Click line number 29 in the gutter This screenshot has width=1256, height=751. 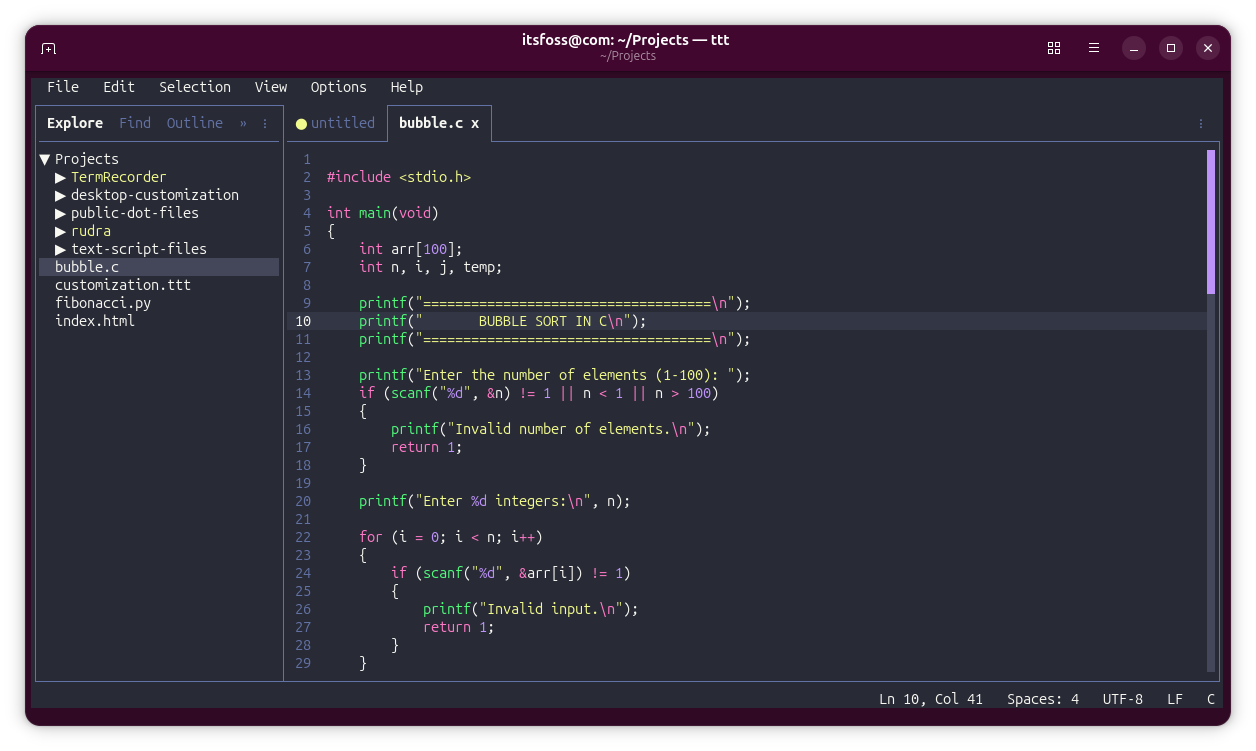pyautogui.click(x=303, y=663)
